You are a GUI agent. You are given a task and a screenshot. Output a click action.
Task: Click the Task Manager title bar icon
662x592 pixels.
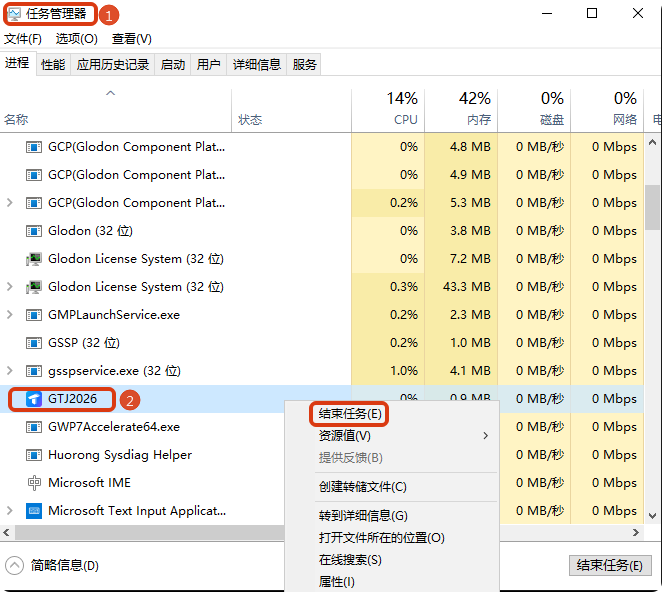[14, 14]
